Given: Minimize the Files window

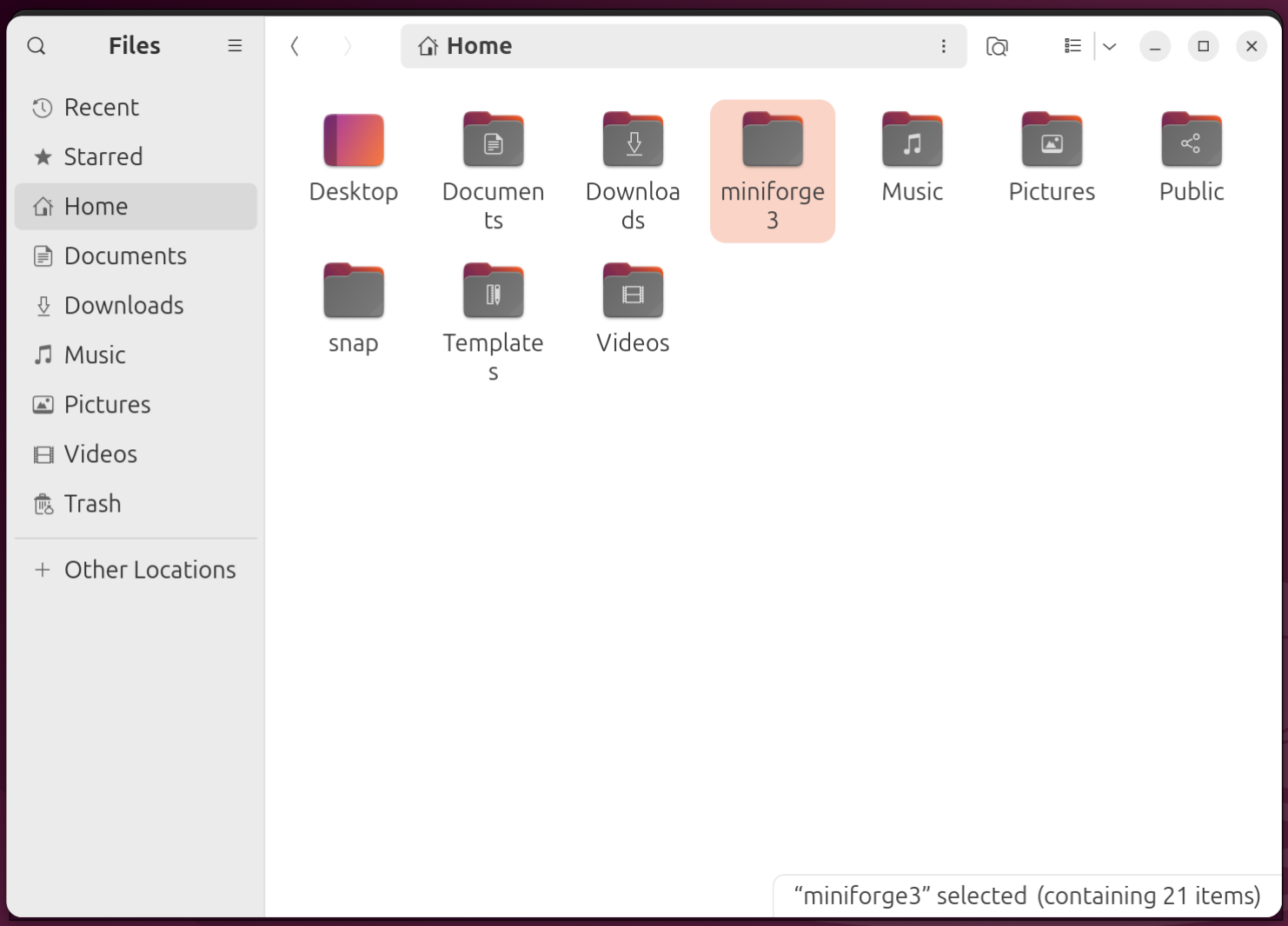Looking at the screenshot, I should (x=1155, y=46).
